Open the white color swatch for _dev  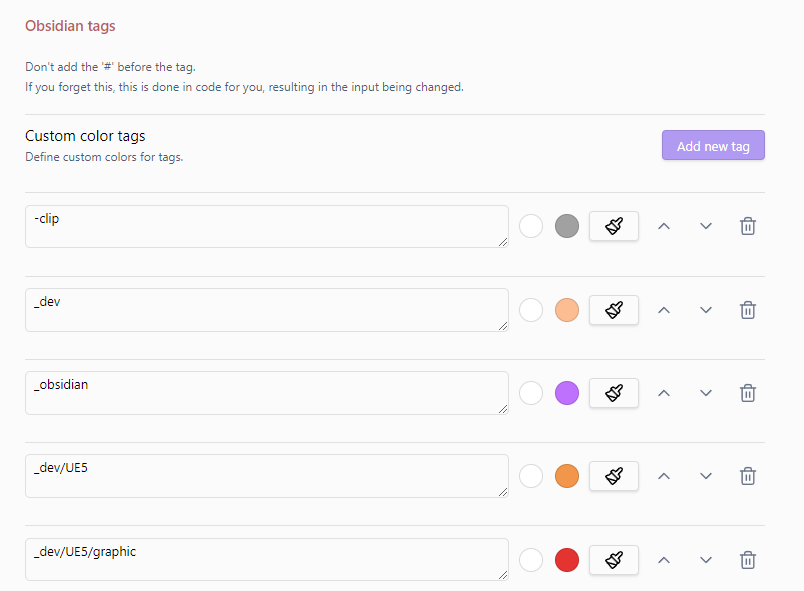coord(531,310)
